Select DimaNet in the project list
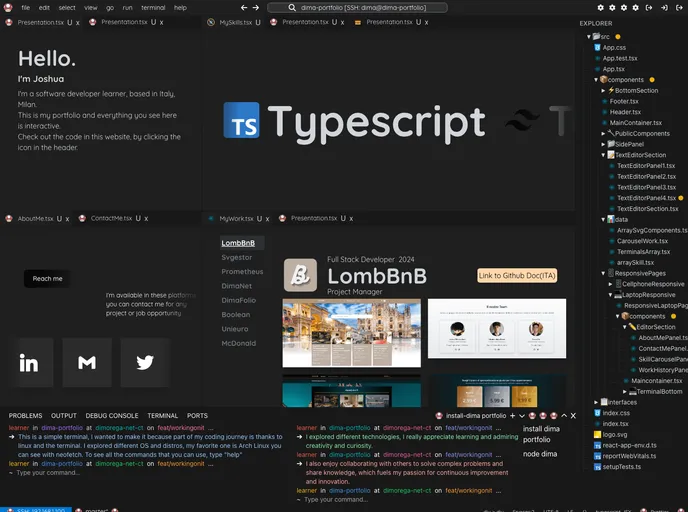 tap(236, 286)
